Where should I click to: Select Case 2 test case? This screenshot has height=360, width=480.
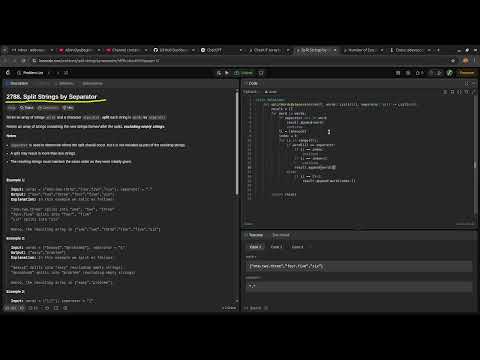point(276,247)
